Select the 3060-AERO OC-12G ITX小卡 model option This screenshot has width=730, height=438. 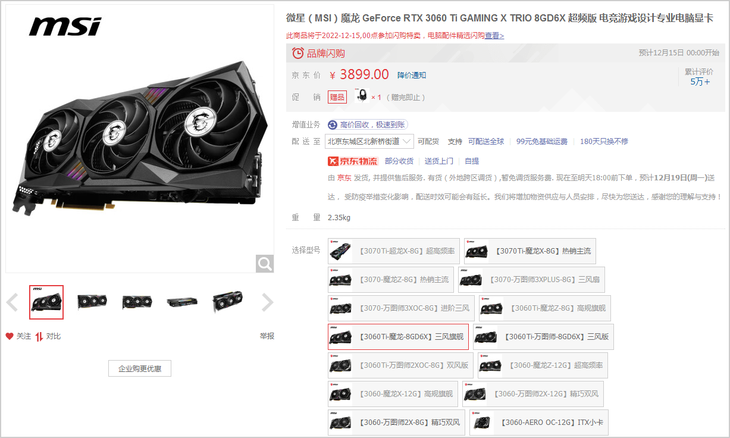pos(539,422)
